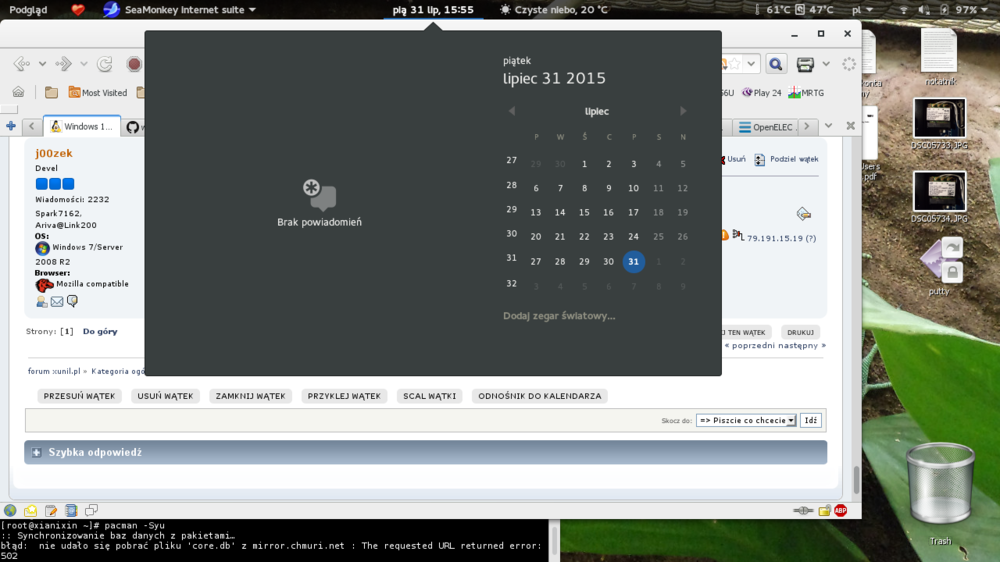Image resolution: width=1000 pixels, height=562 pixels.
Task: Click the ZAMKNIJ WĄTEK button
Action: (251, 396)
